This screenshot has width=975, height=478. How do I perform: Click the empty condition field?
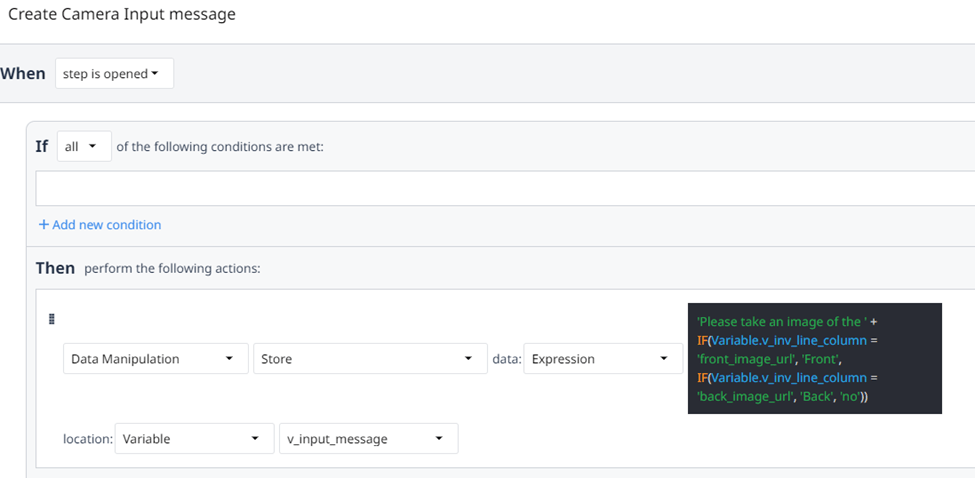(500, 188)
